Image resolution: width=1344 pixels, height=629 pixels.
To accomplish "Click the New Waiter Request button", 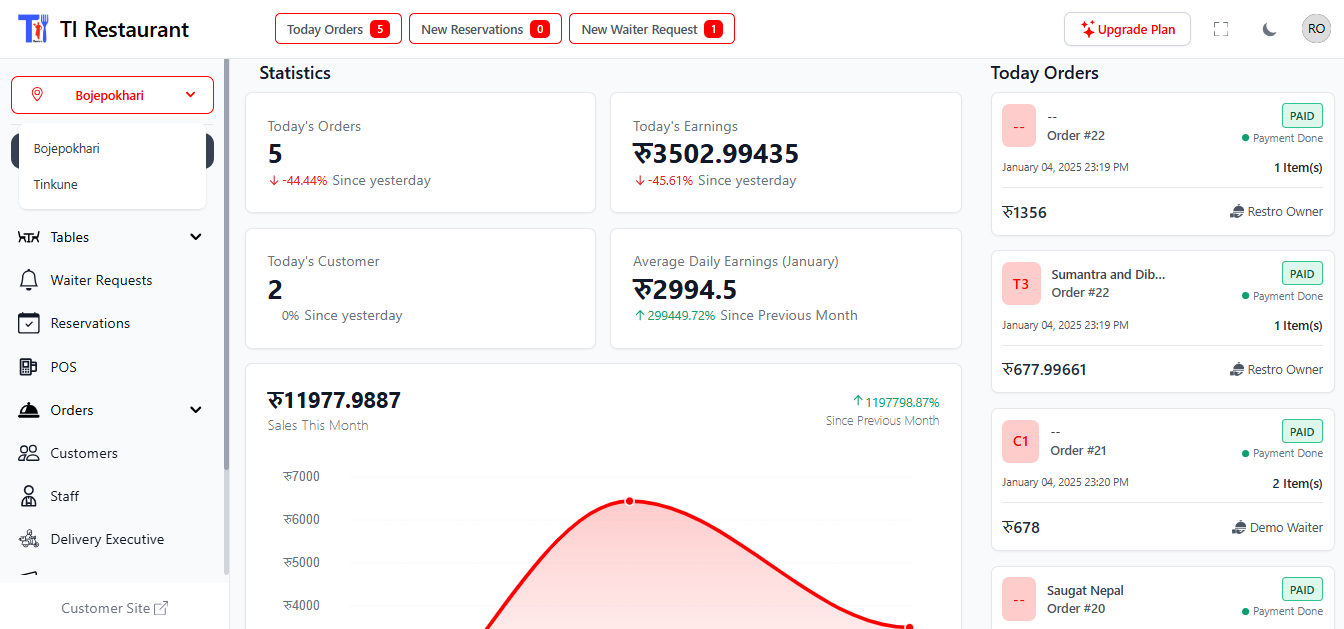I will (x=652, y=29).
